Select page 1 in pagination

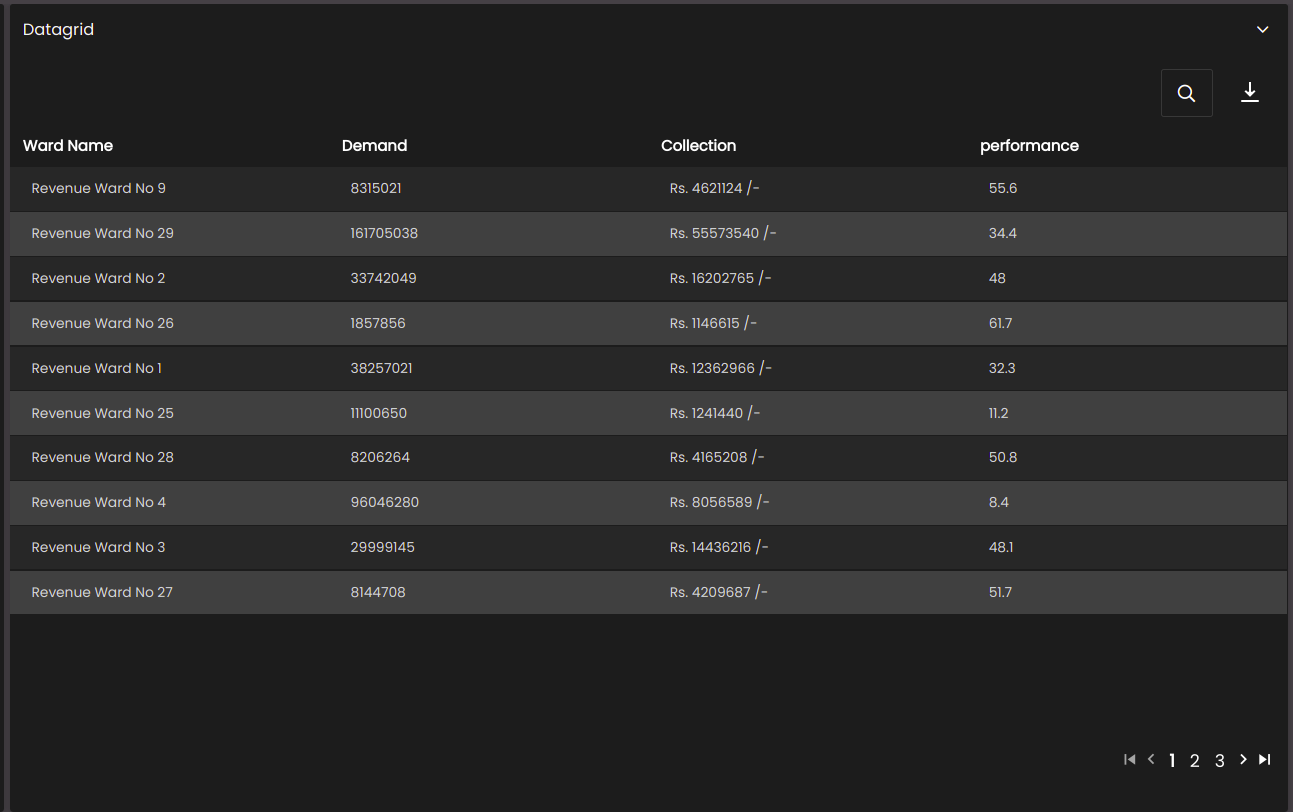point(1172,761)
